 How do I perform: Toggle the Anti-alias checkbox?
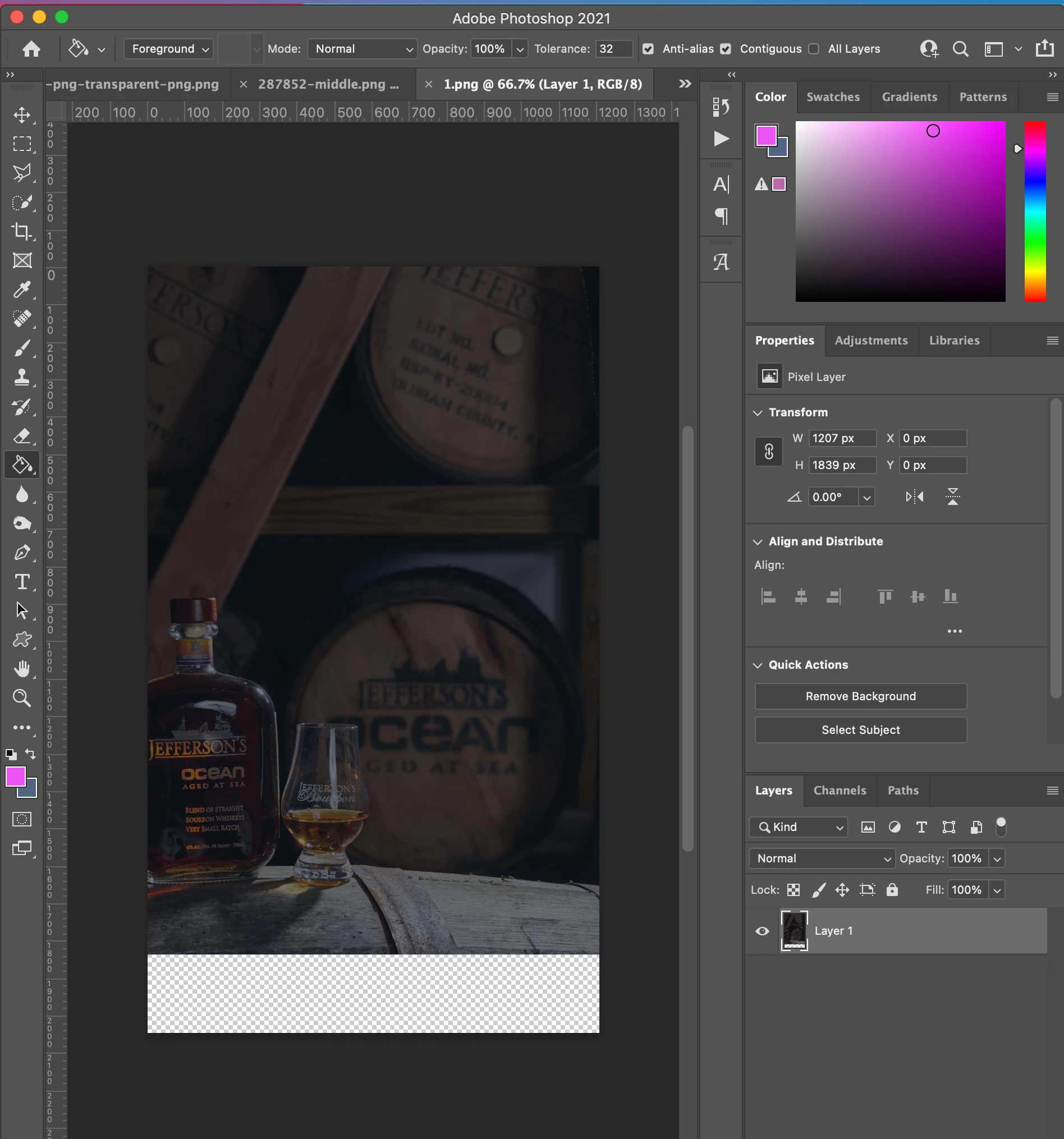(648, 49)
